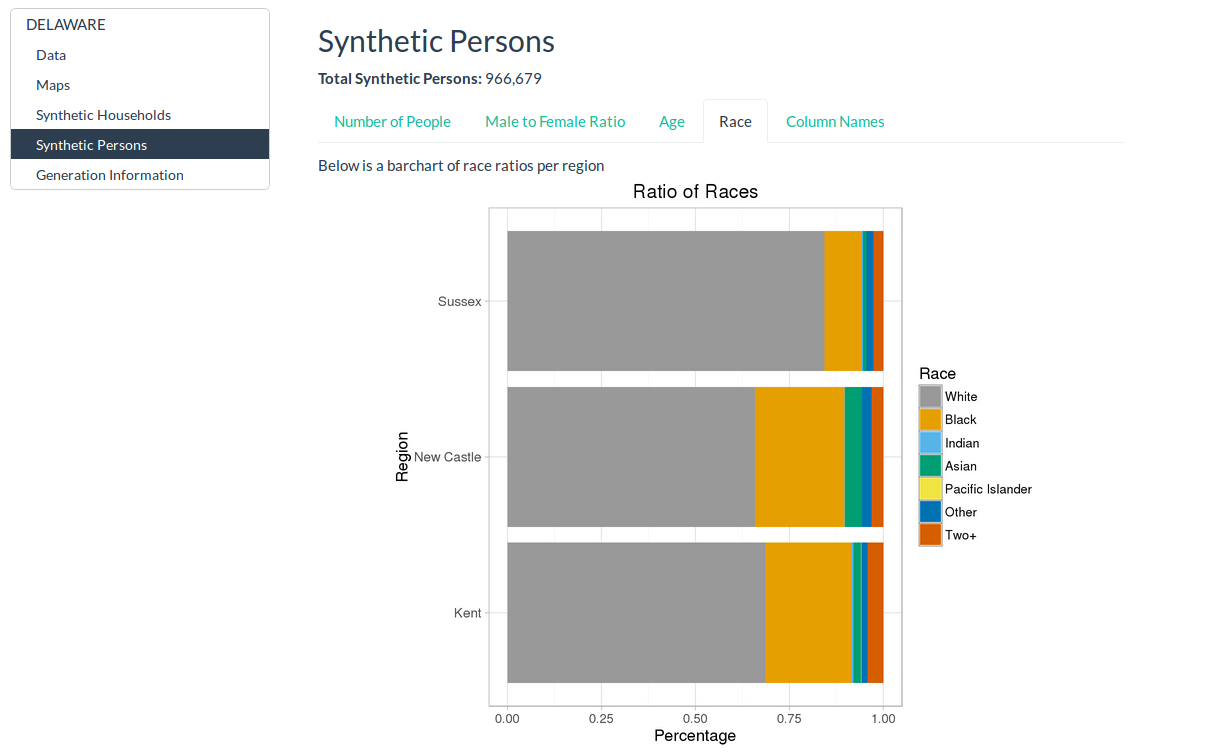Open the Maps sidebar item
Viewport: 1224px width, 754px height.
coord(53,85)
